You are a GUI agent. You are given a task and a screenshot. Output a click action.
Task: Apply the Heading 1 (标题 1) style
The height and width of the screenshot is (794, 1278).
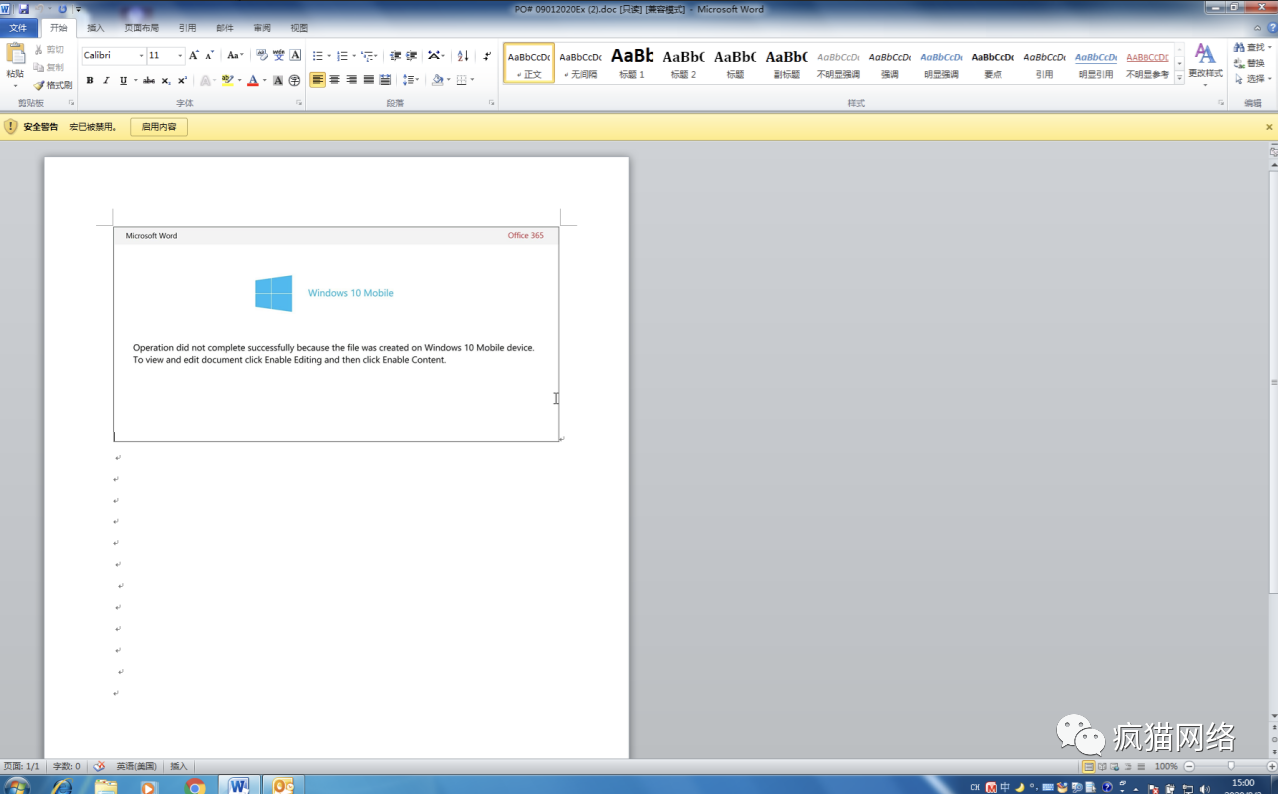(x=632, y=62)
